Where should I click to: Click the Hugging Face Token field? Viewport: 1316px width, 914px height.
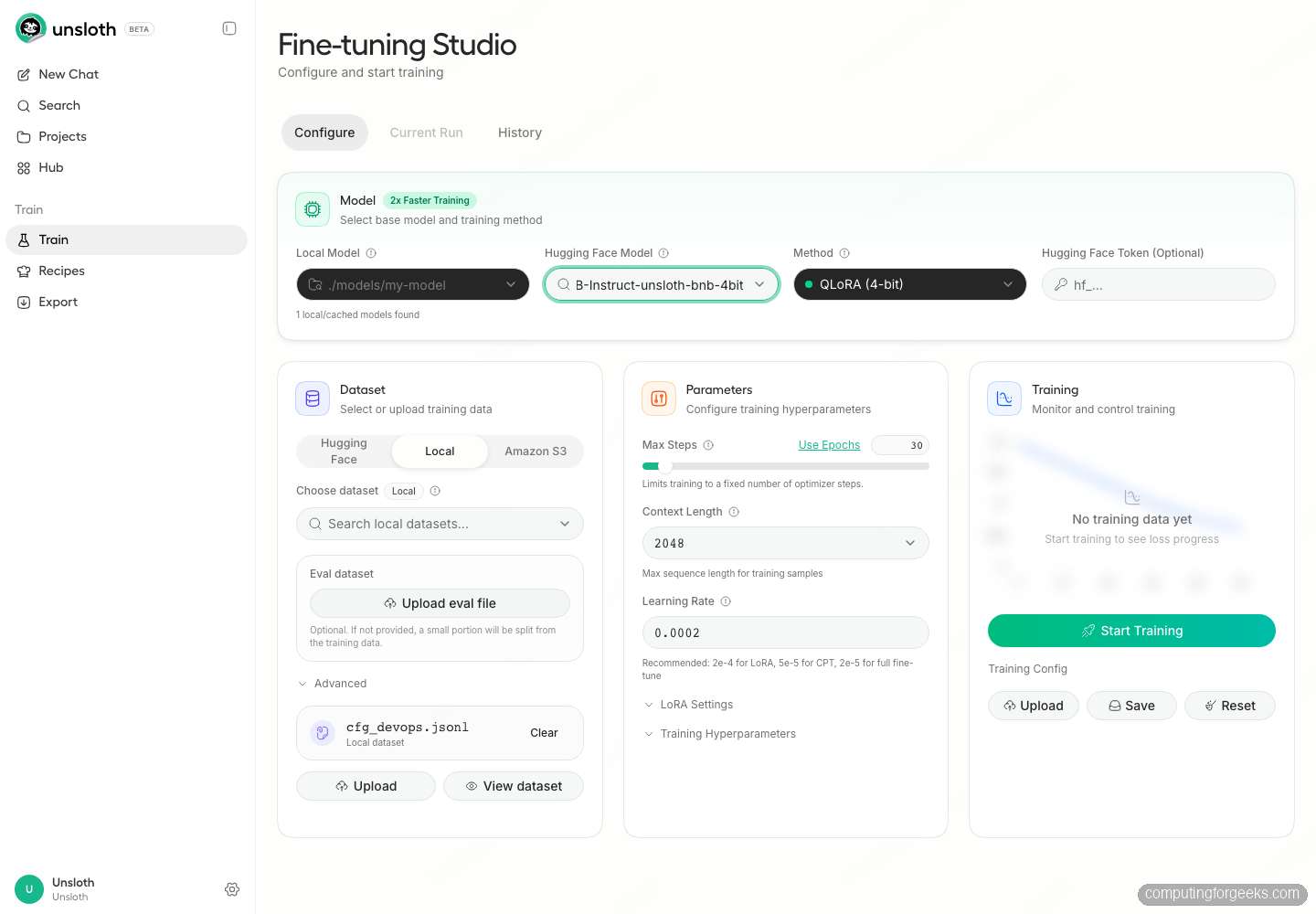pos(1159,284)
